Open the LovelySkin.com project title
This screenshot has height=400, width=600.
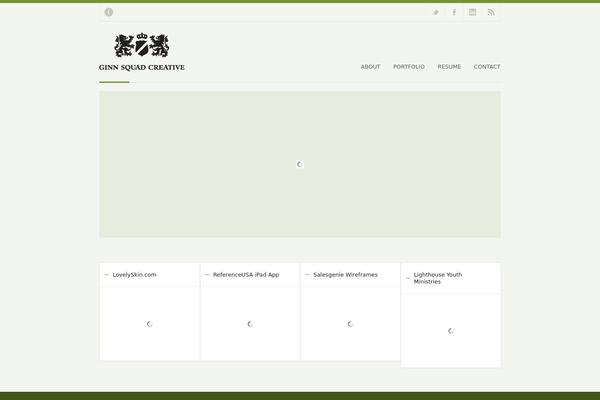[134, 274]
